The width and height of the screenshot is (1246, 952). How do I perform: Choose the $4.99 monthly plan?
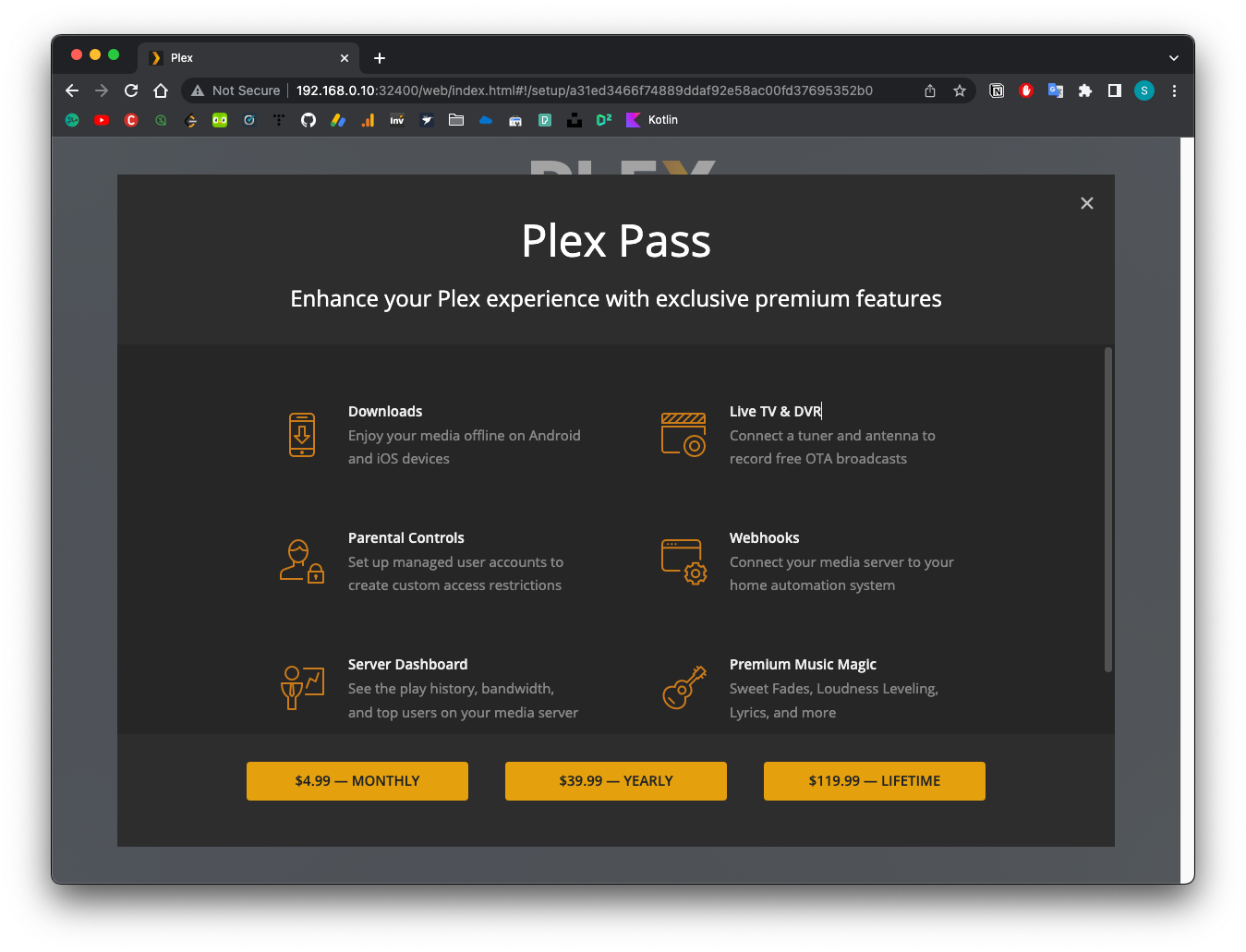coord(357,781)
